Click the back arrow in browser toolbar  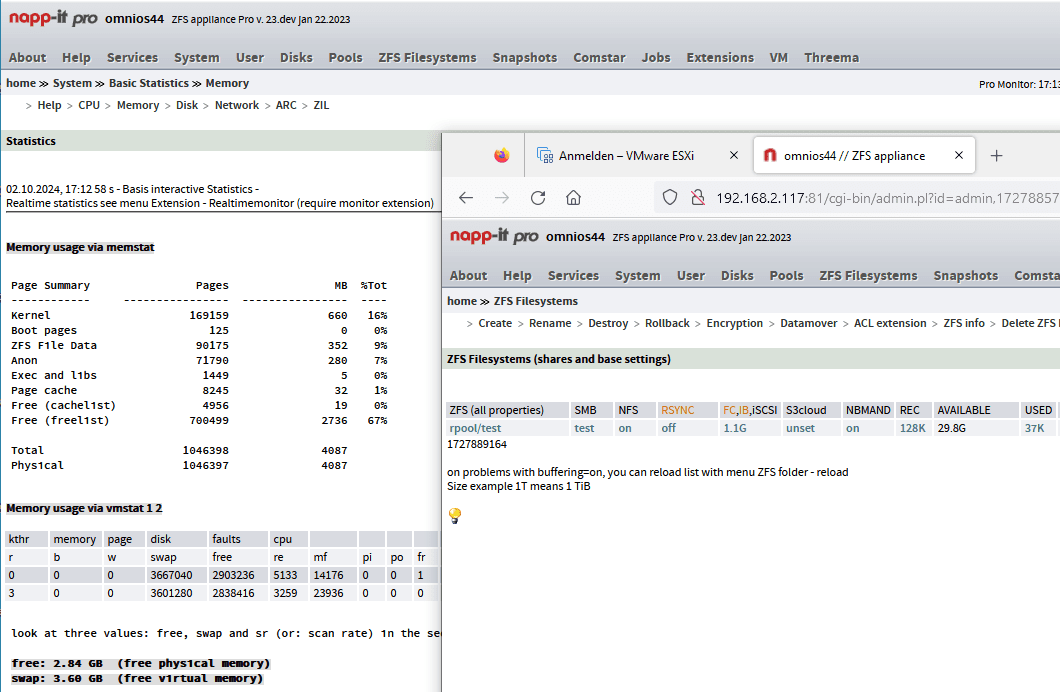coord(466,197)
